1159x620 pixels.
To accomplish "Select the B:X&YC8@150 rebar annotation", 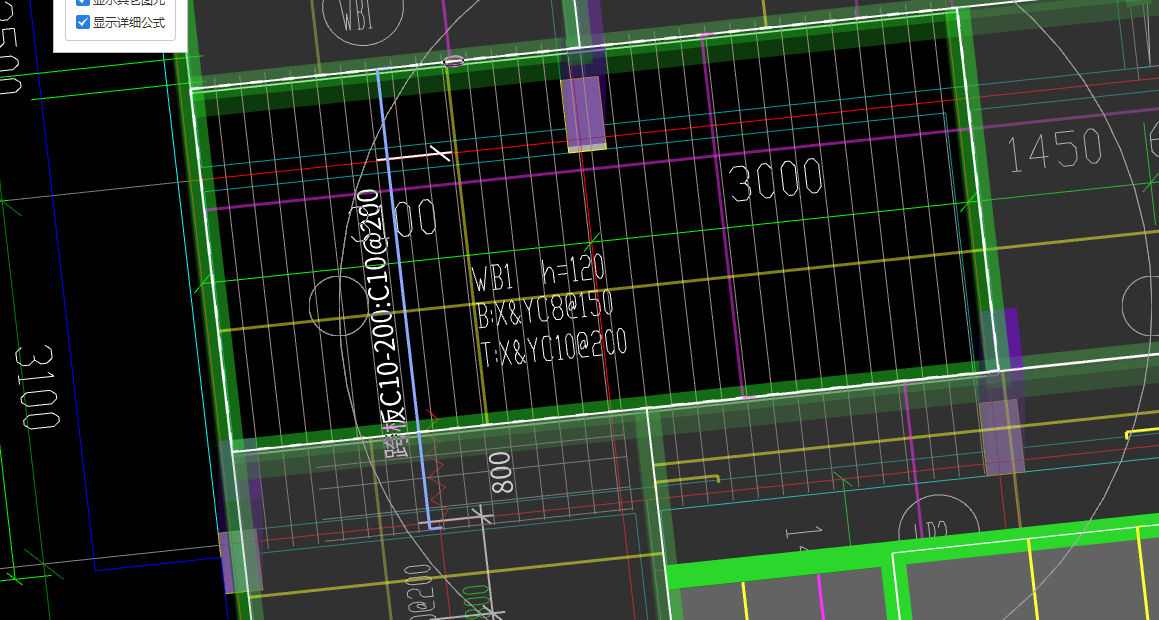I will [x=545, y=310].
